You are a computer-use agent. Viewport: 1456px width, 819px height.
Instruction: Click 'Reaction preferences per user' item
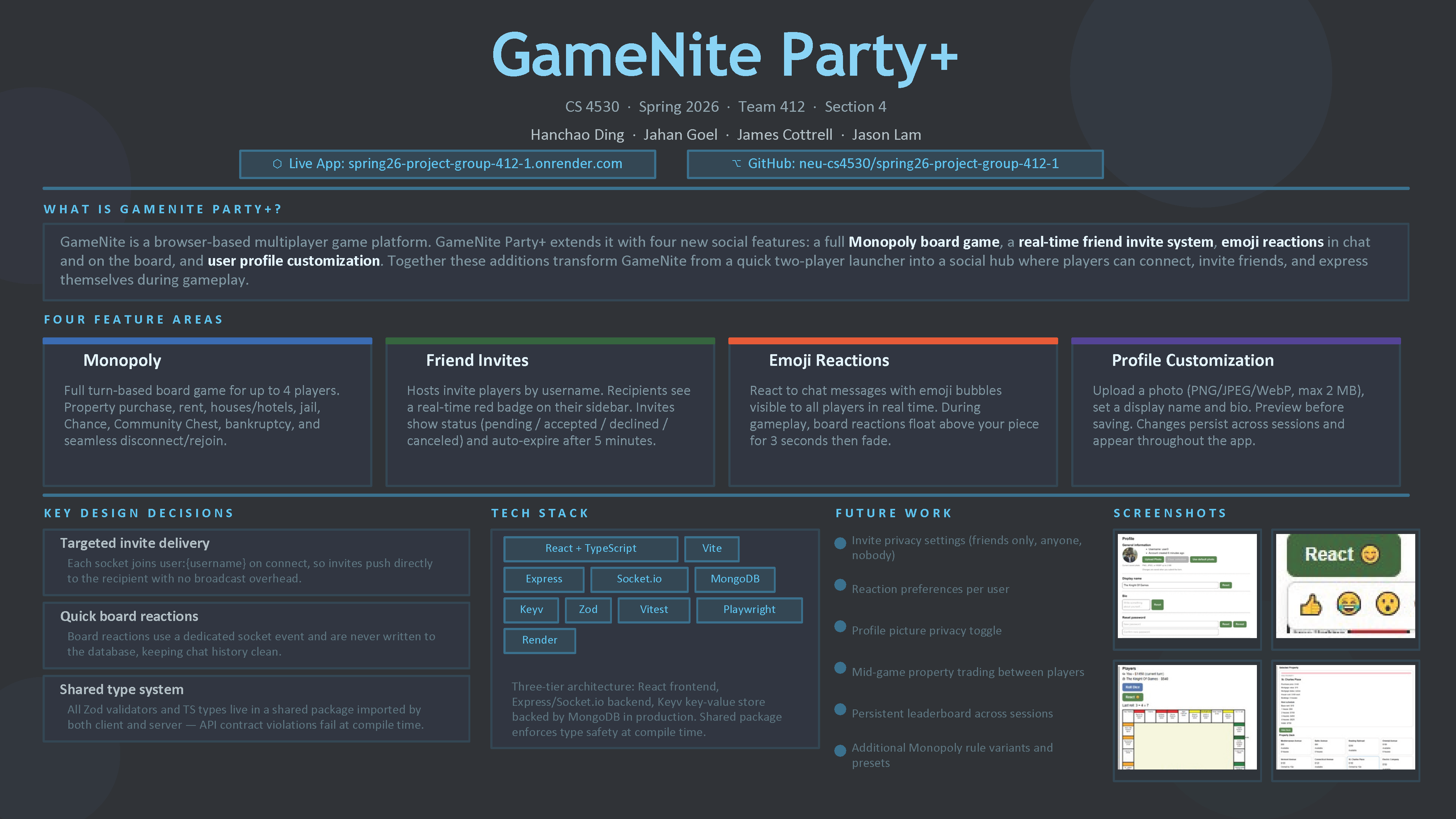[x=930, y=590]
